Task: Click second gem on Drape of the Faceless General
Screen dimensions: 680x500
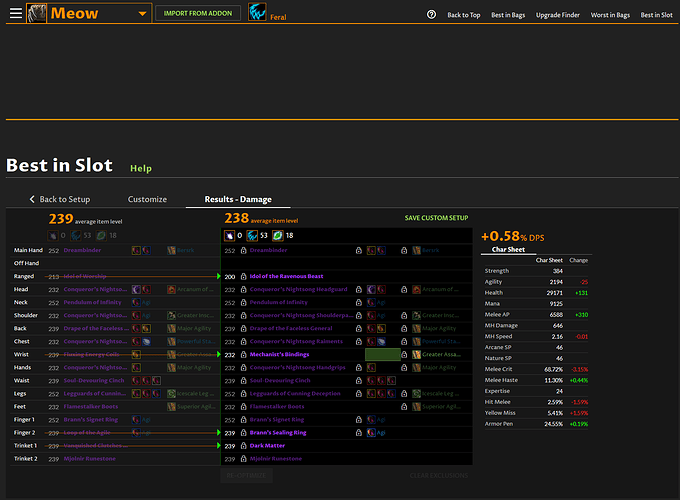Action: coord(381,328)
